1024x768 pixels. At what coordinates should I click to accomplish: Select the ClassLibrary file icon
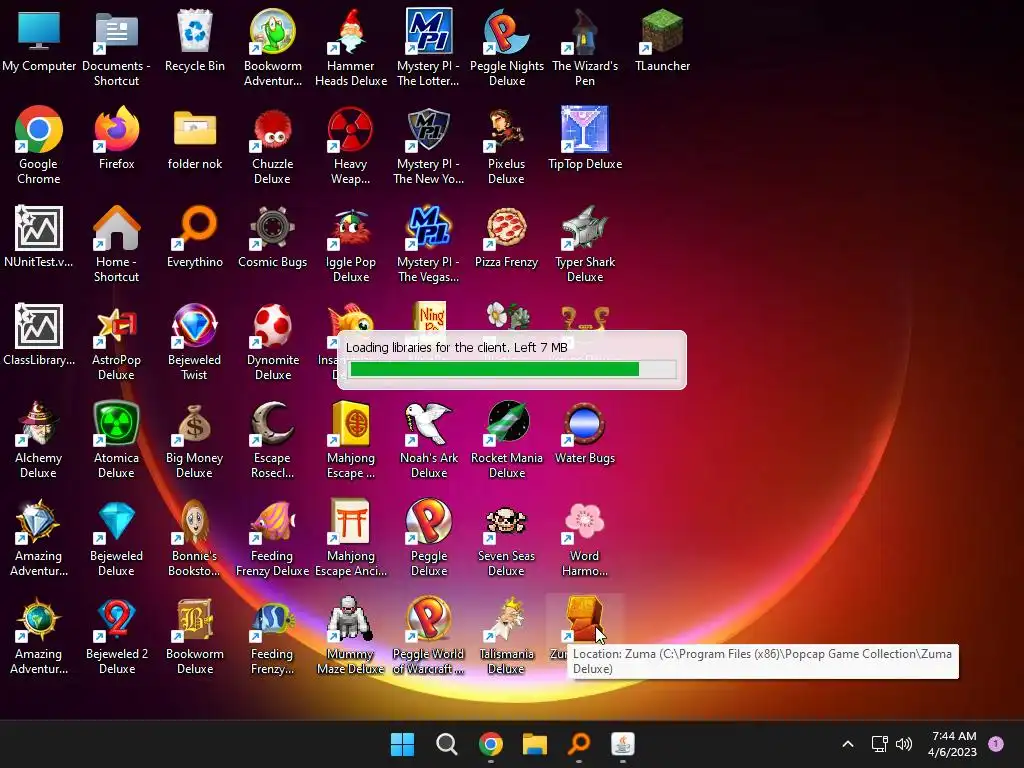[x=39, y=326]
